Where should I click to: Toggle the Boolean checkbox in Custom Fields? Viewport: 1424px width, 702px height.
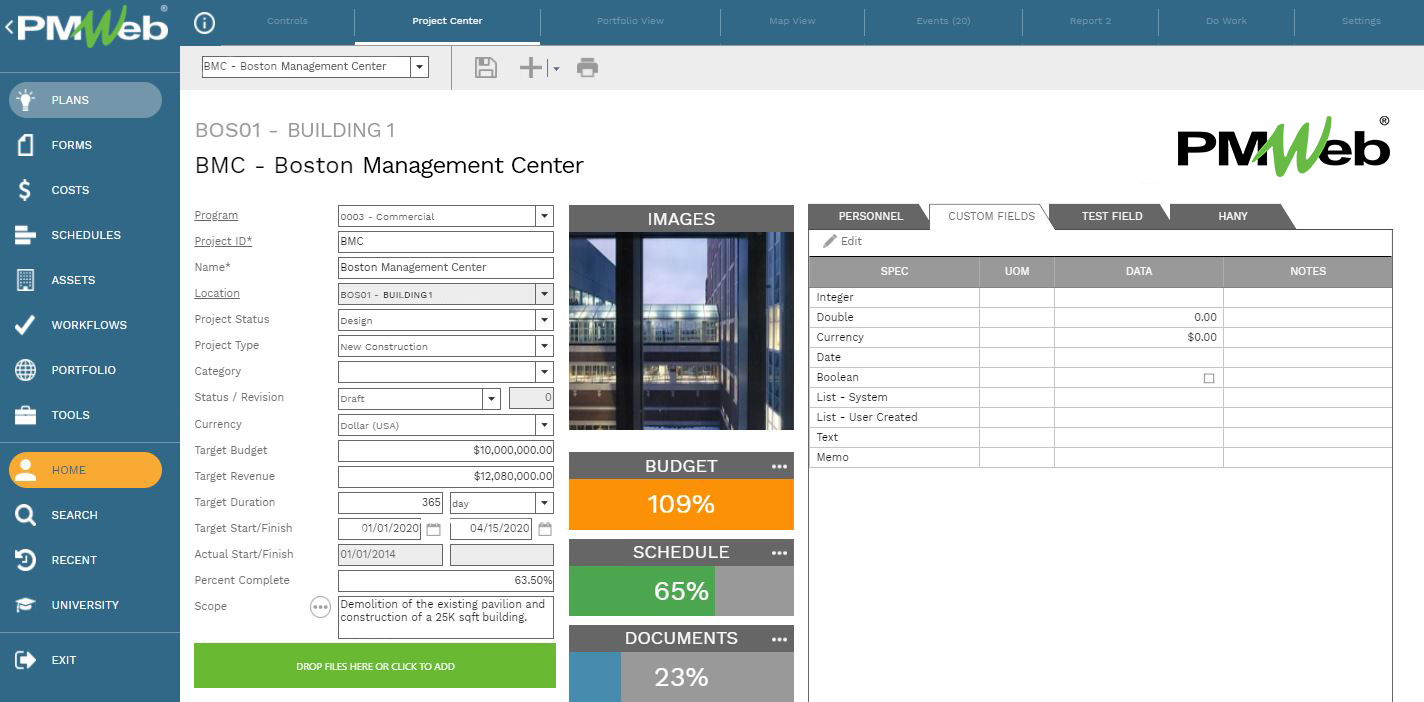click(1208, 377)
